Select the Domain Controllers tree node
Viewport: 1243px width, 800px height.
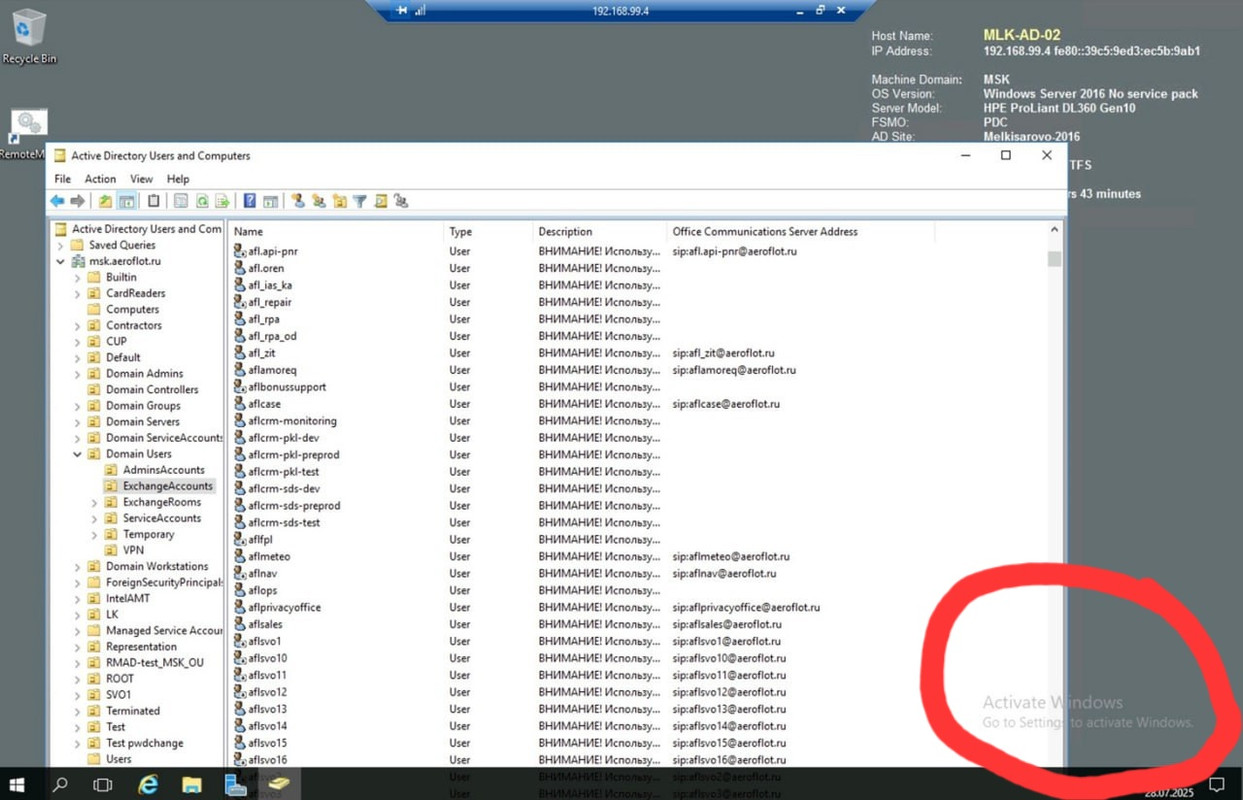tap(152, 389)
